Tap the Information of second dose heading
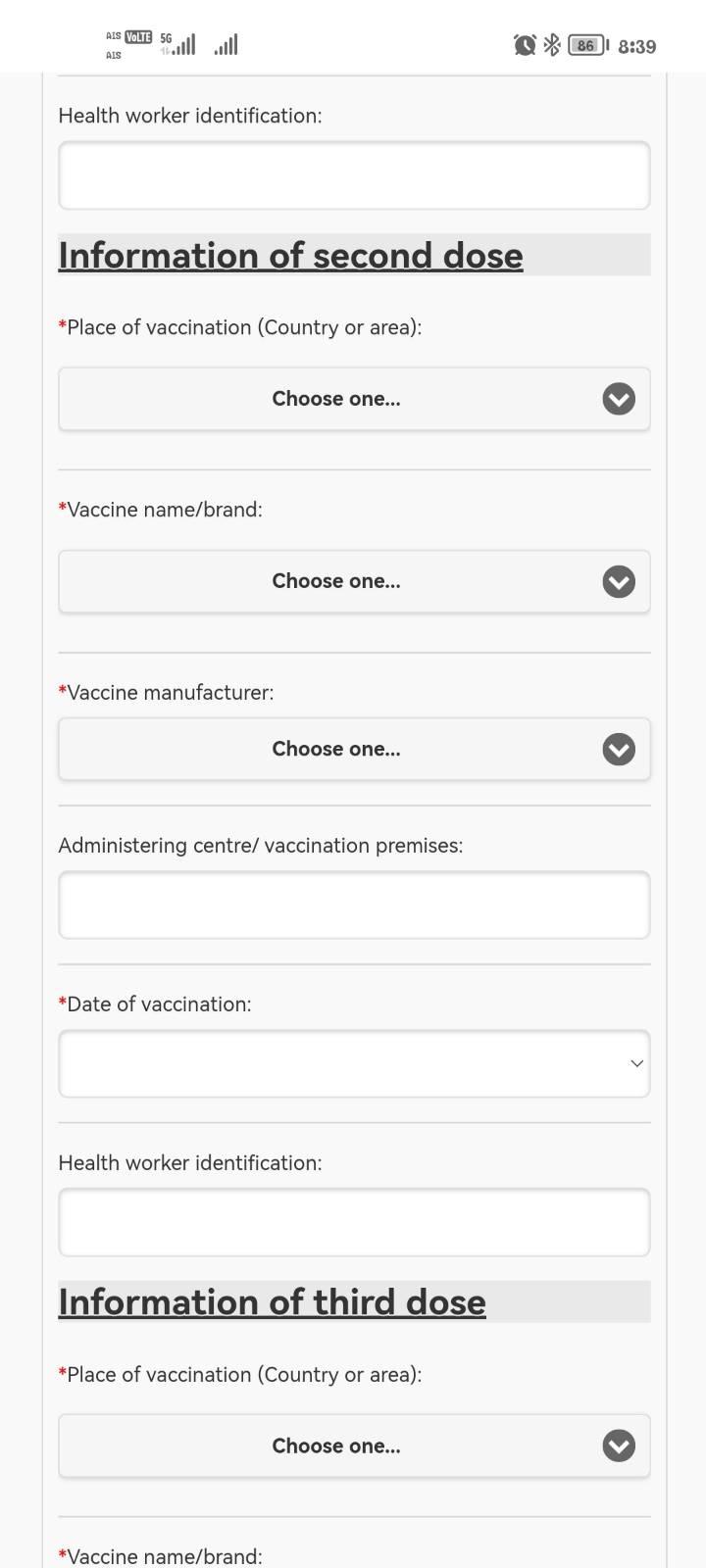The height and width of the screenshot is (1568, 706). click(x=290, y=255)
